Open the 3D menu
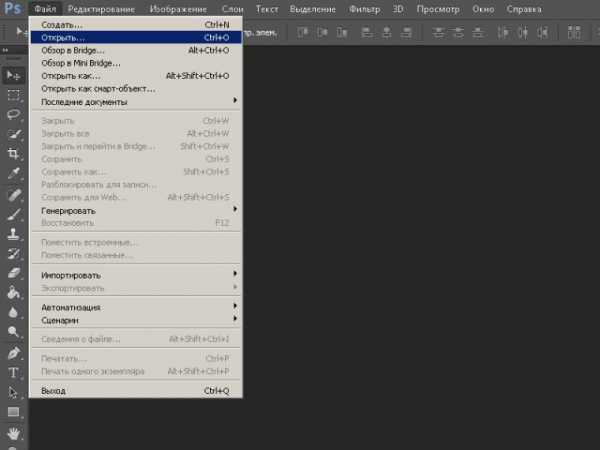 pos(398,9)
